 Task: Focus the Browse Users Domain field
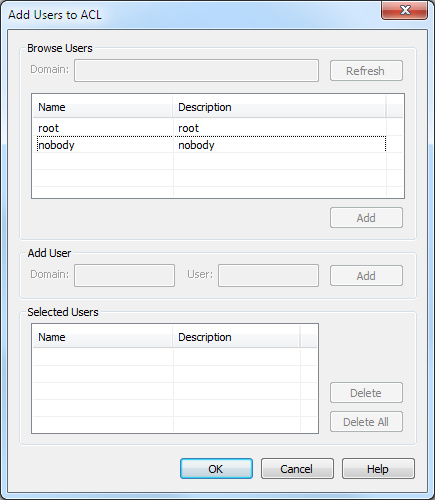(x=196, y=70)
